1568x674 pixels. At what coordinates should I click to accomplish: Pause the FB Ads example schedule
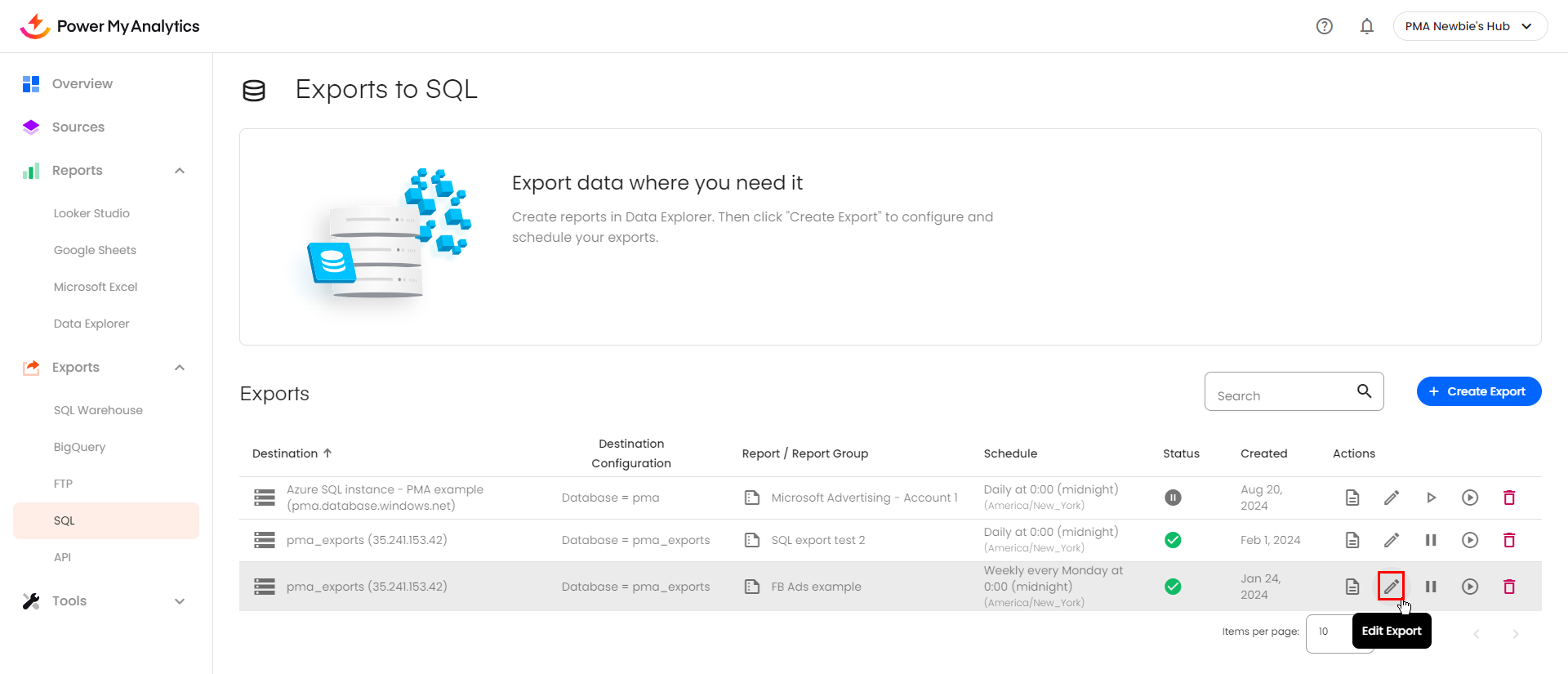tap(1430, 587)
